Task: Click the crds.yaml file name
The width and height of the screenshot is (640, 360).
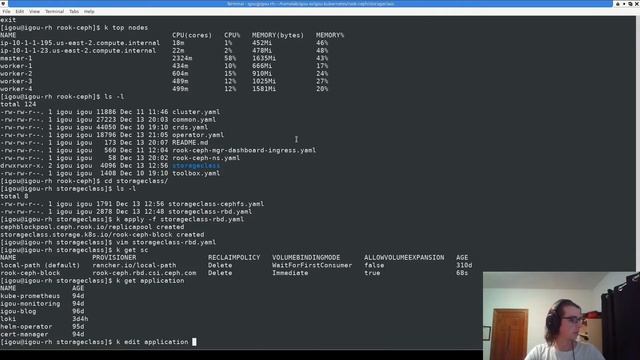Action: [190, 127]
